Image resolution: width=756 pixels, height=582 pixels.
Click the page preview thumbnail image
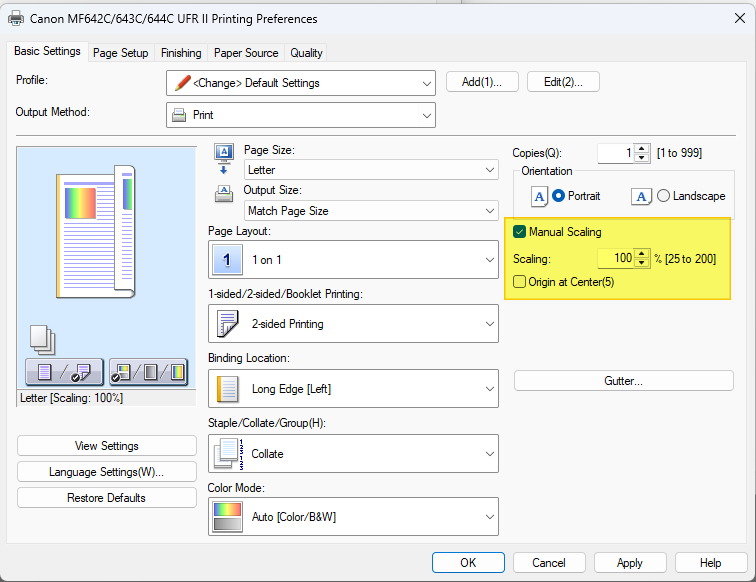tap(96, 232)
